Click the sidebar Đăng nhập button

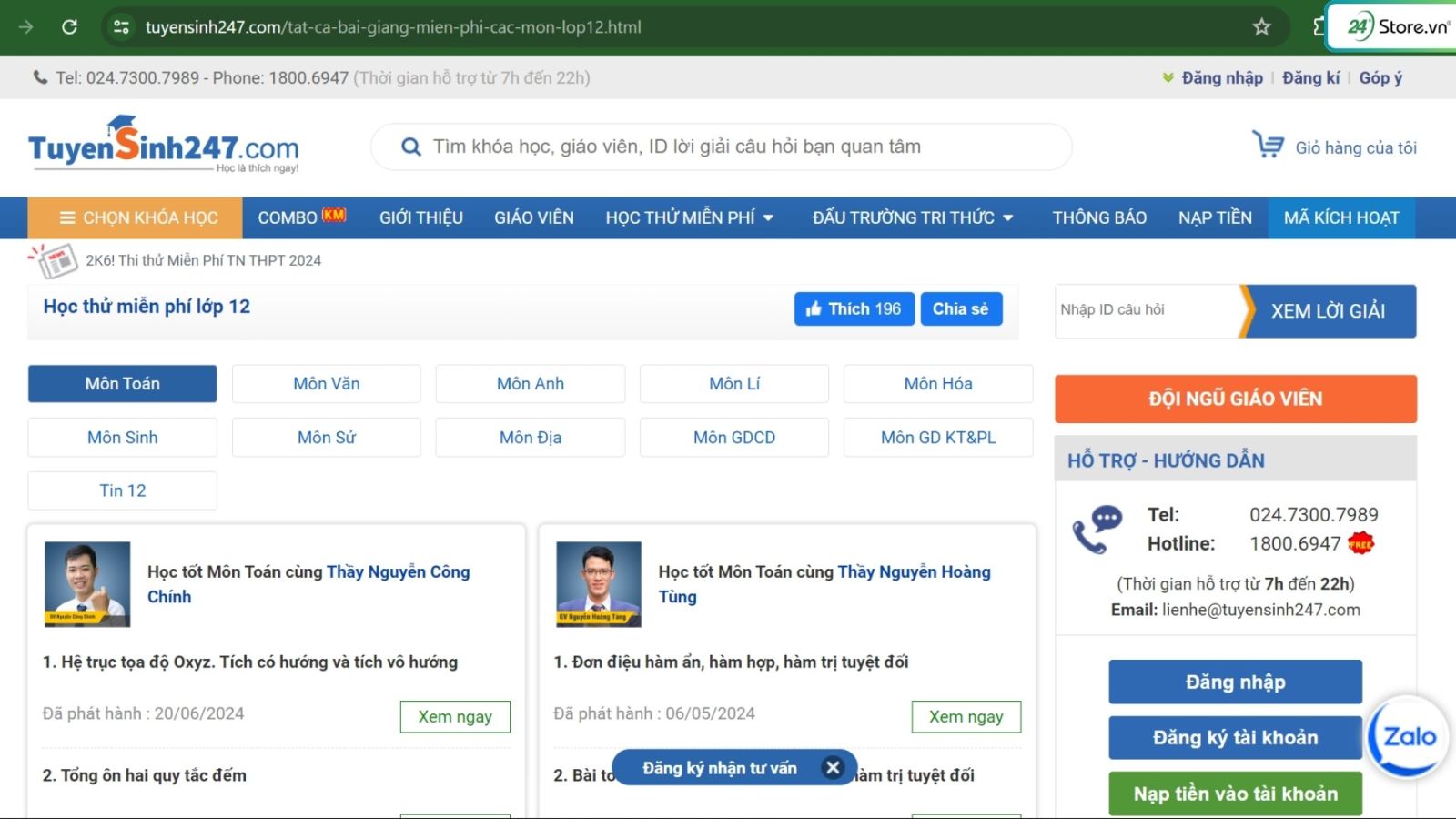pos(1235,682)
